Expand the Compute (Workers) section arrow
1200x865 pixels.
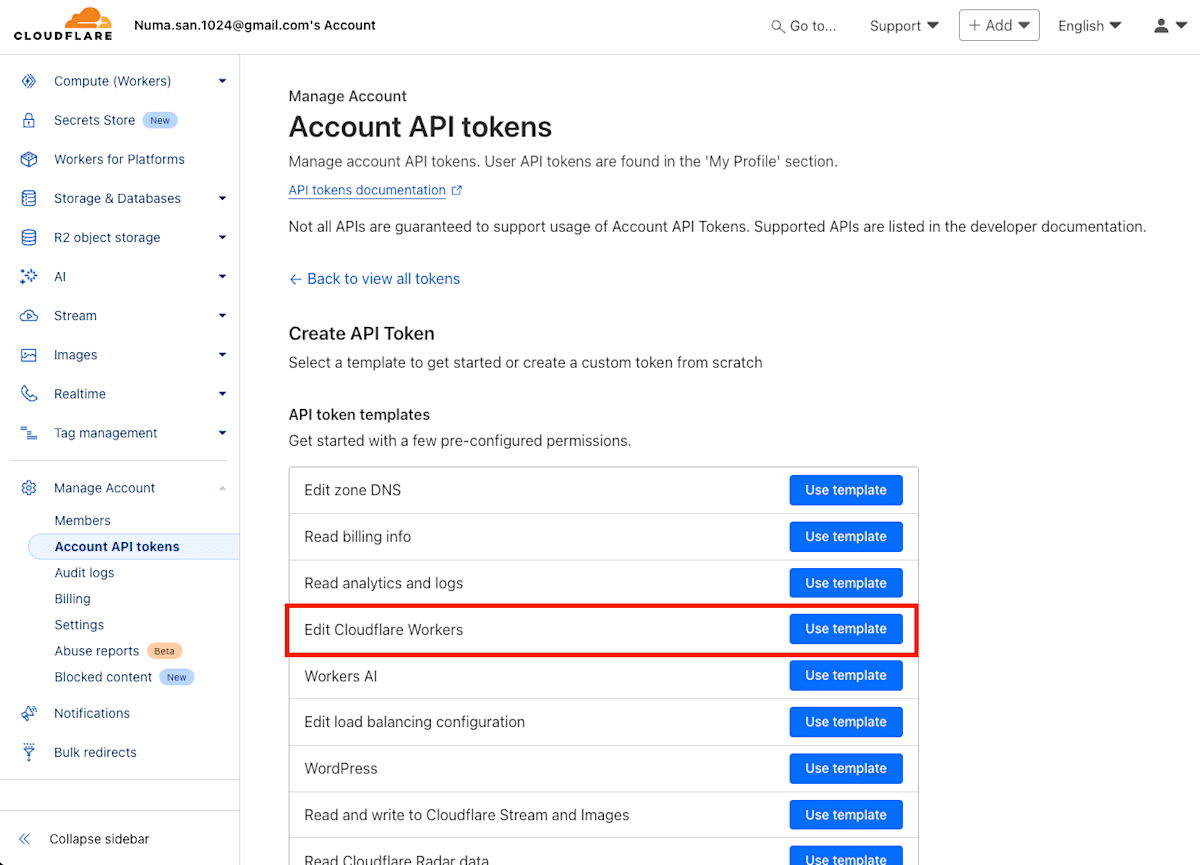[222, 81]
